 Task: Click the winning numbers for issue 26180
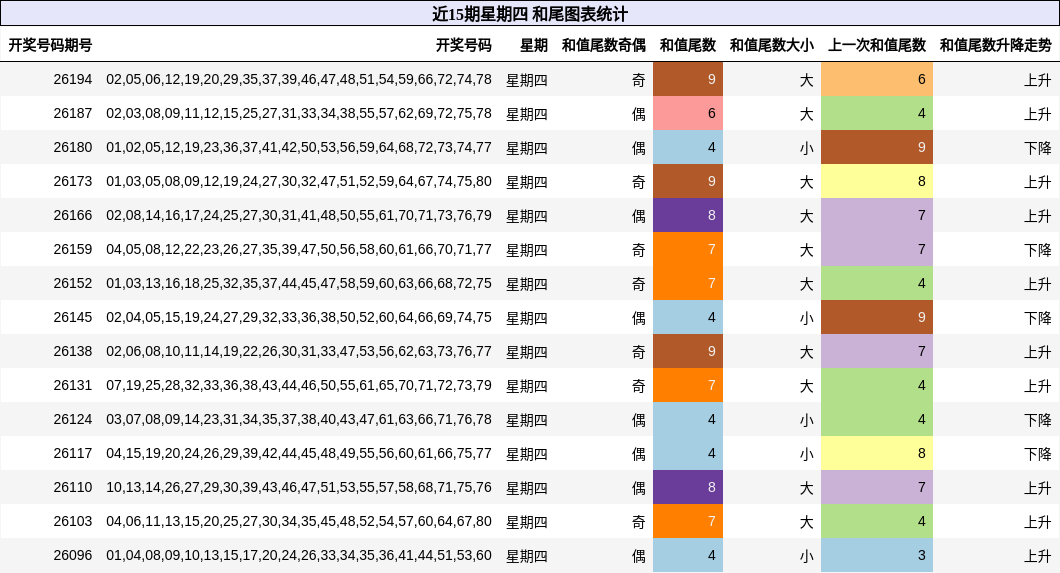299,147
